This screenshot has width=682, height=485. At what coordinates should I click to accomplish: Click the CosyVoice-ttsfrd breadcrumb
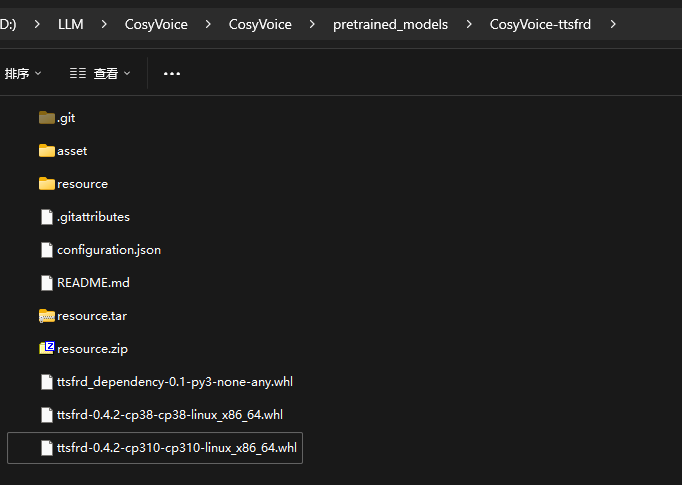pyautogui.click(x=540, y=24)
